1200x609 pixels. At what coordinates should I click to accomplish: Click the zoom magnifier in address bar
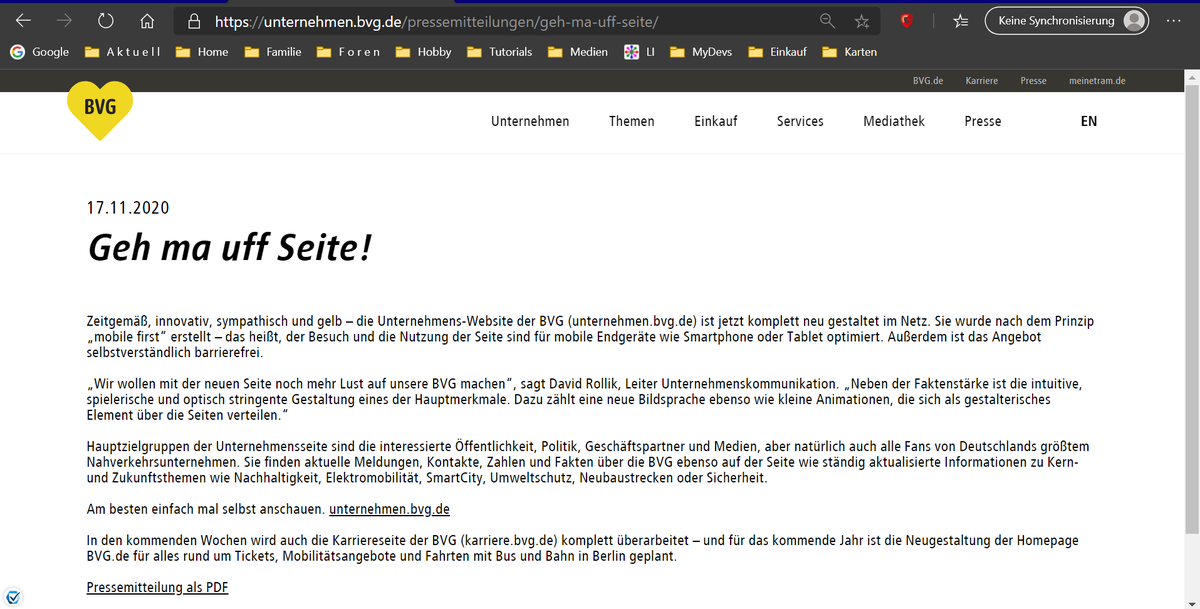coord(827,20)
